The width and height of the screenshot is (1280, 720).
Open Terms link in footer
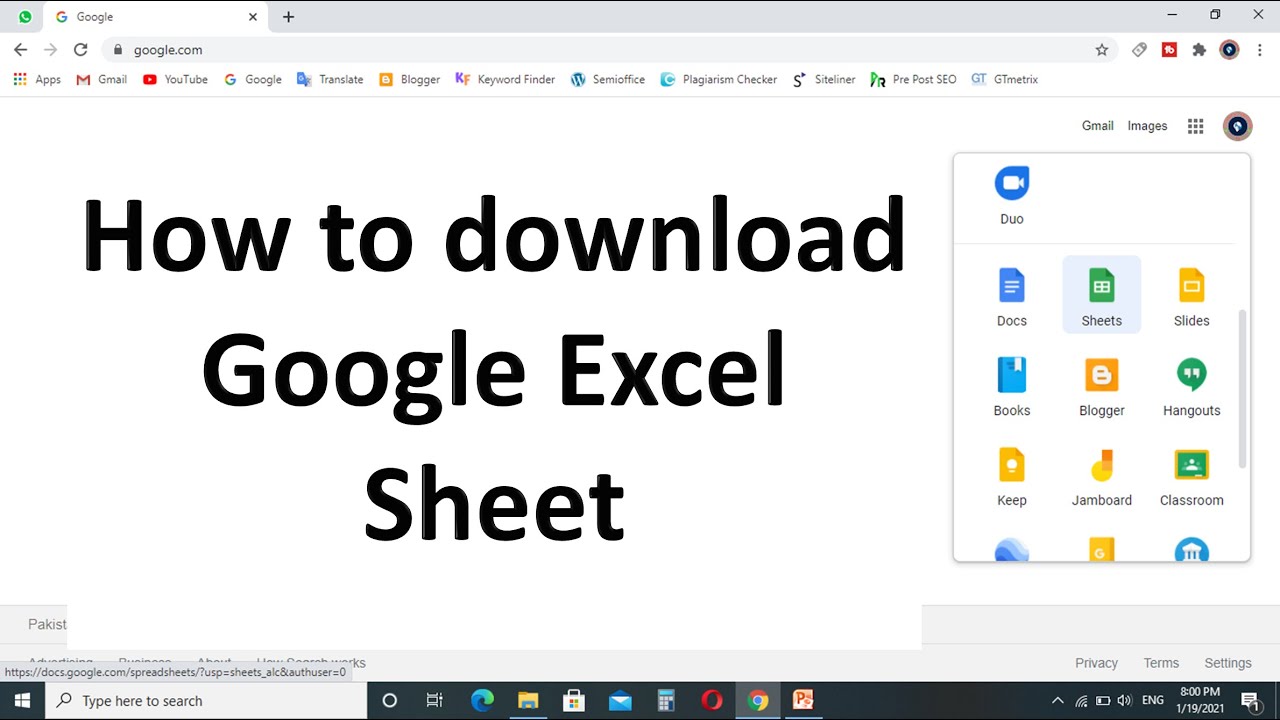pos(1161,663)
